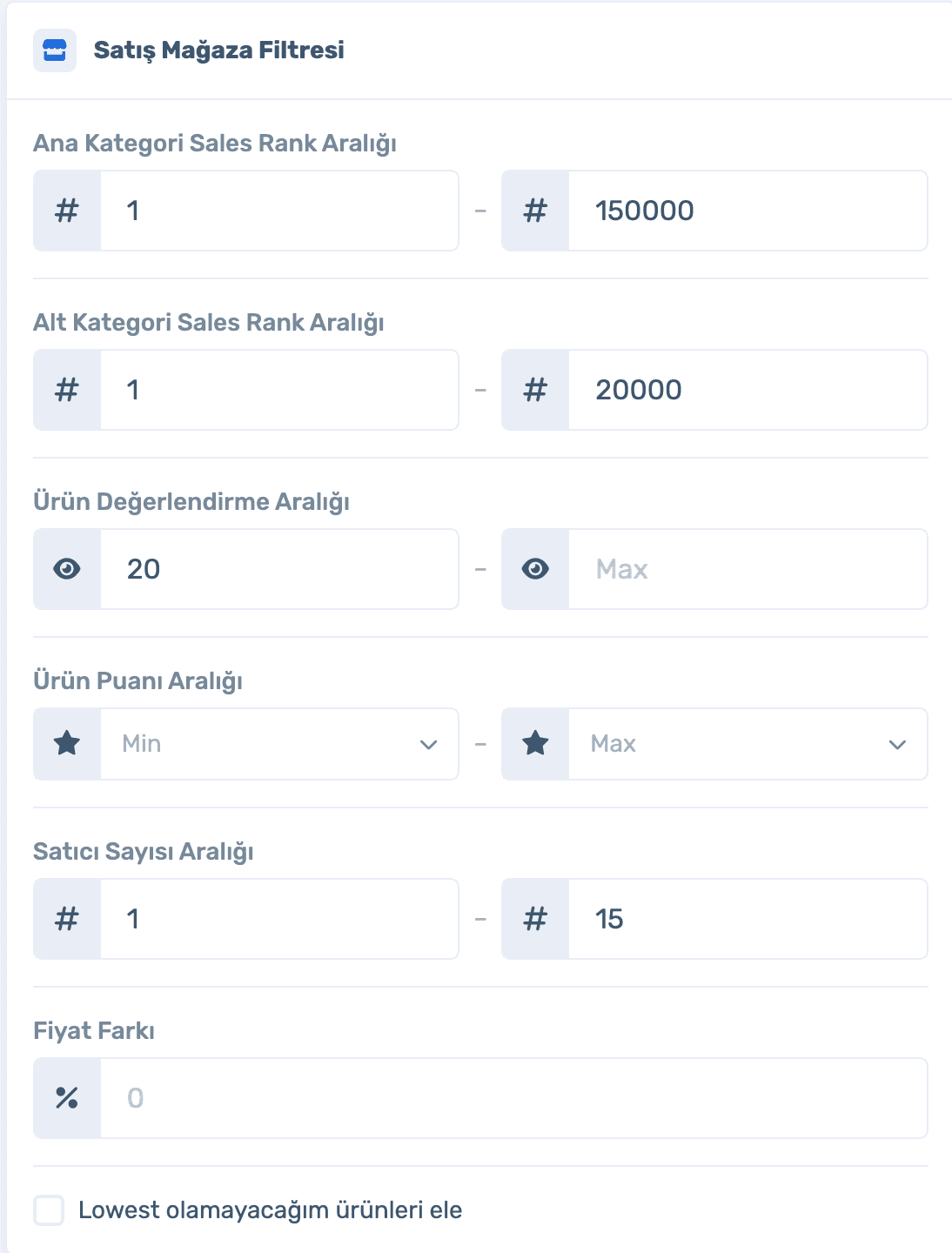Focus the Satıcı Sayısı minimum input

tap(279, 919)
